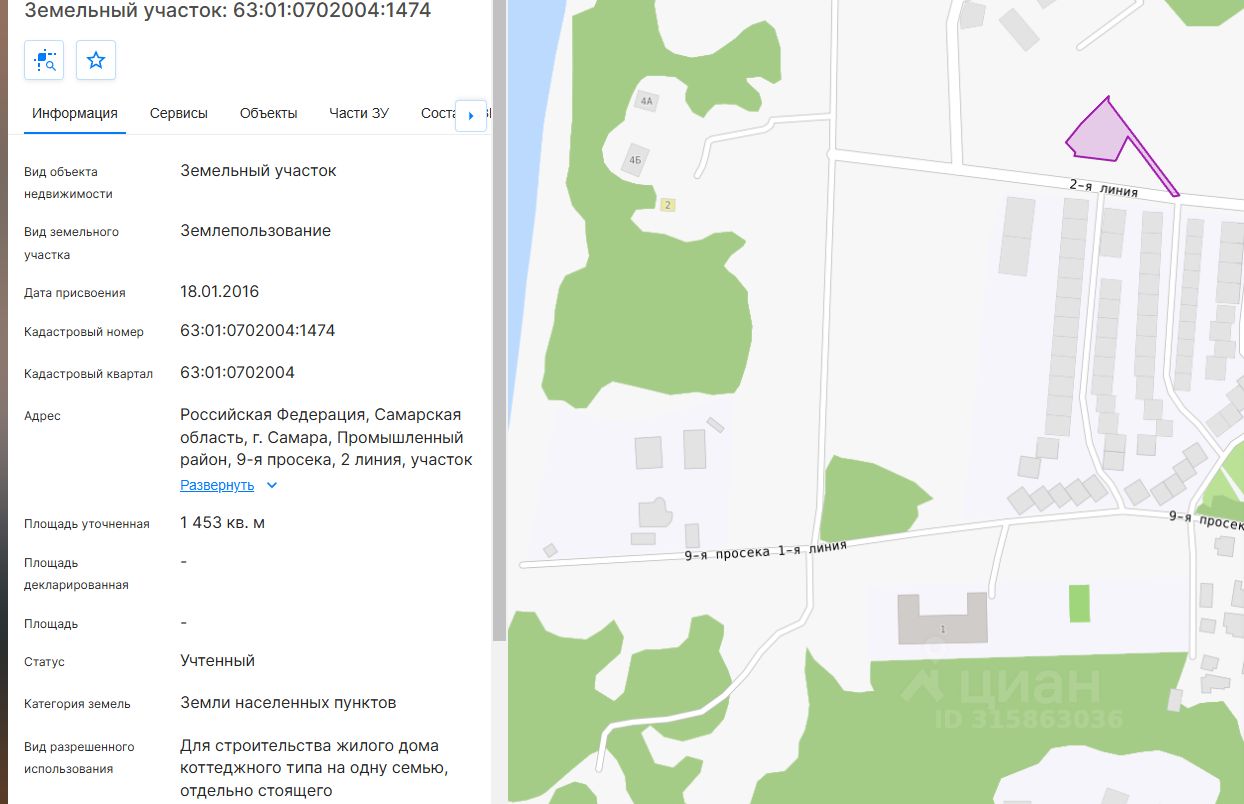Click the 2-я линия street label
1244x804 pixels.
pyautogui.click(x=1103, y=187)
